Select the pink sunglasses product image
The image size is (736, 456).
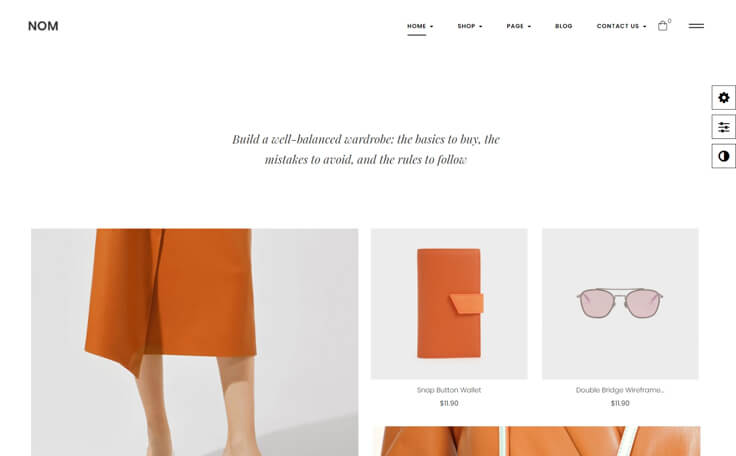pyautogui.click(x=620, y=304)
